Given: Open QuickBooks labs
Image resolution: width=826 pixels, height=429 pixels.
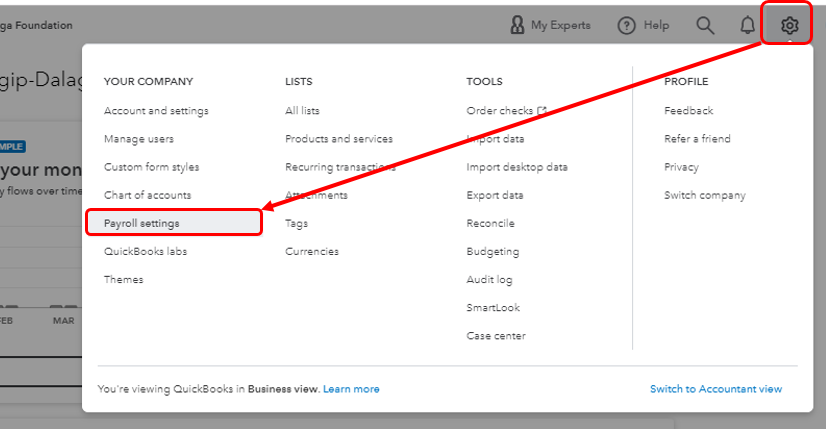Looking at the screenshot, I should point(145,251).
